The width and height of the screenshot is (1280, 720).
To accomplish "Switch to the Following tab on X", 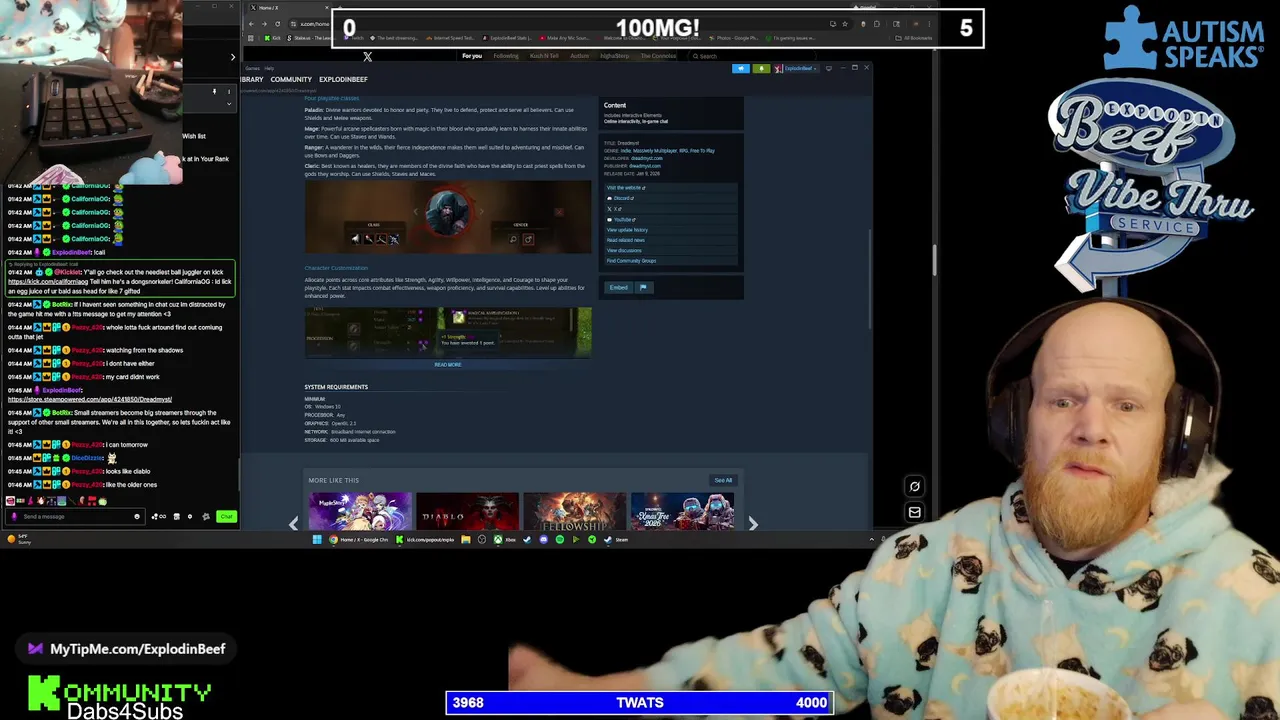I will pyautogui.click(x=506, y=56).
